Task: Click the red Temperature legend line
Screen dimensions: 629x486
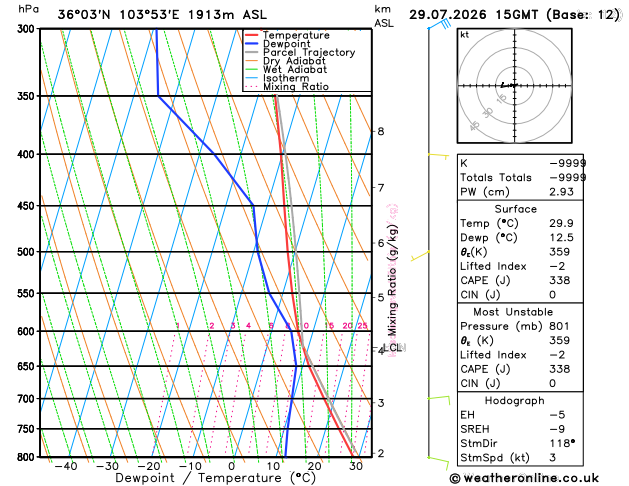Action: click(x=252, y=35)
